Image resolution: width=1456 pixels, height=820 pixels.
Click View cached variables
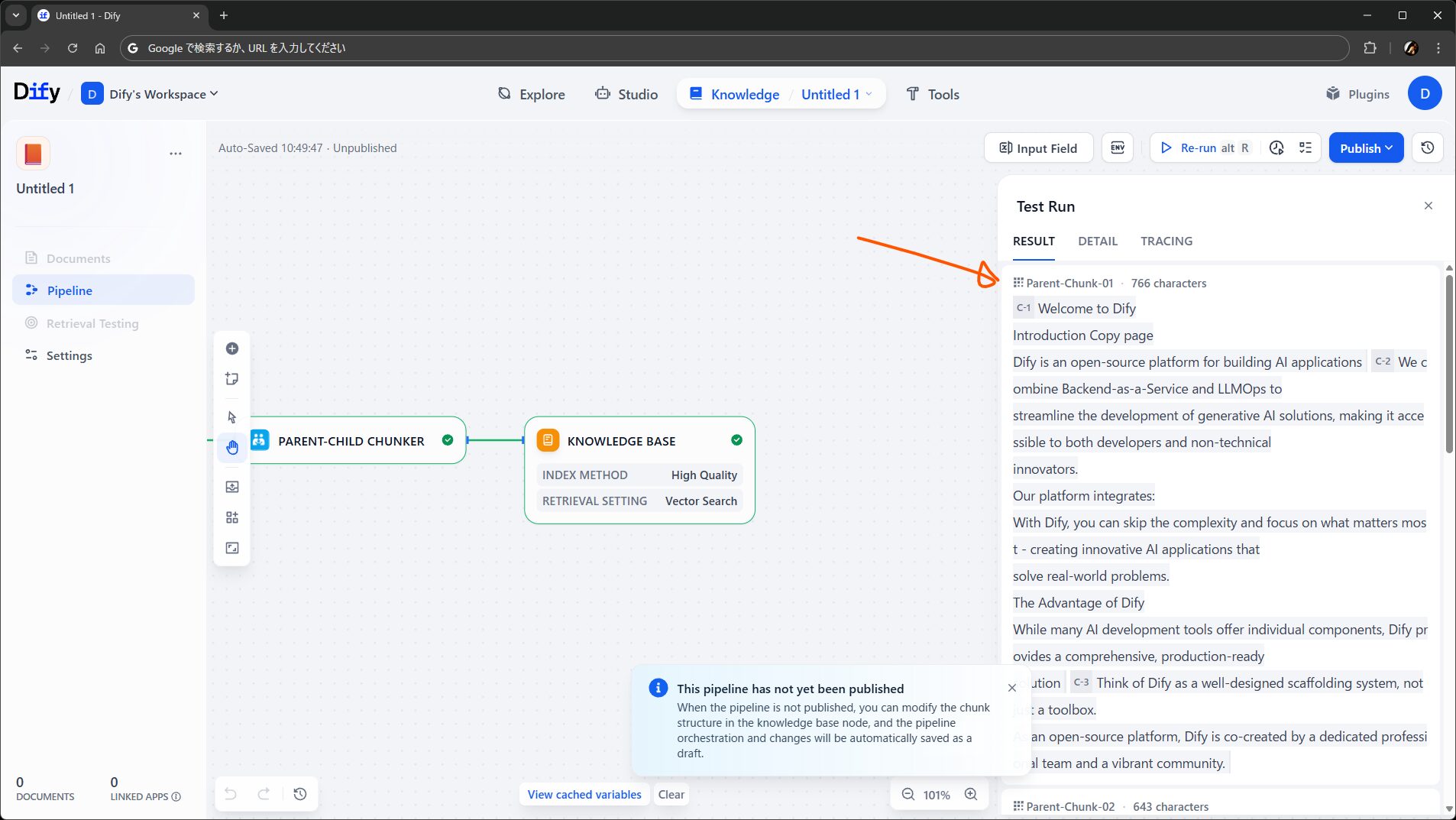[x=584, y=795]
